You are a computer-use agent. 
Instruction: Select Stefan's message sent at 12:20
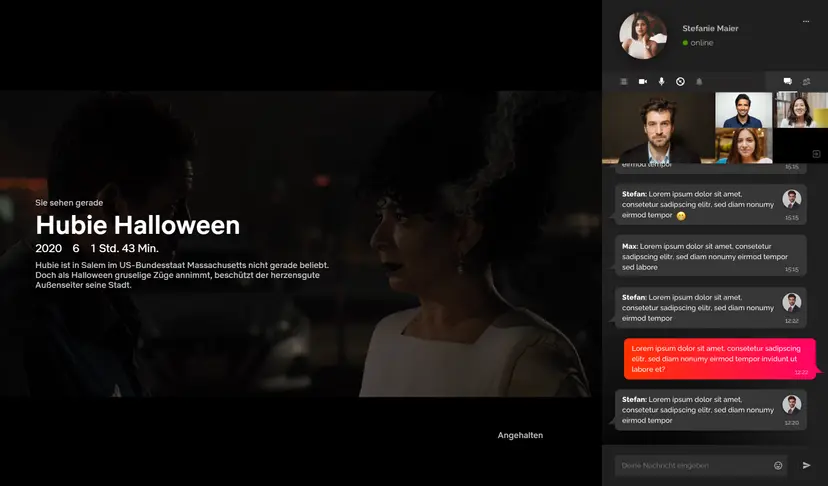click(710, 410)
